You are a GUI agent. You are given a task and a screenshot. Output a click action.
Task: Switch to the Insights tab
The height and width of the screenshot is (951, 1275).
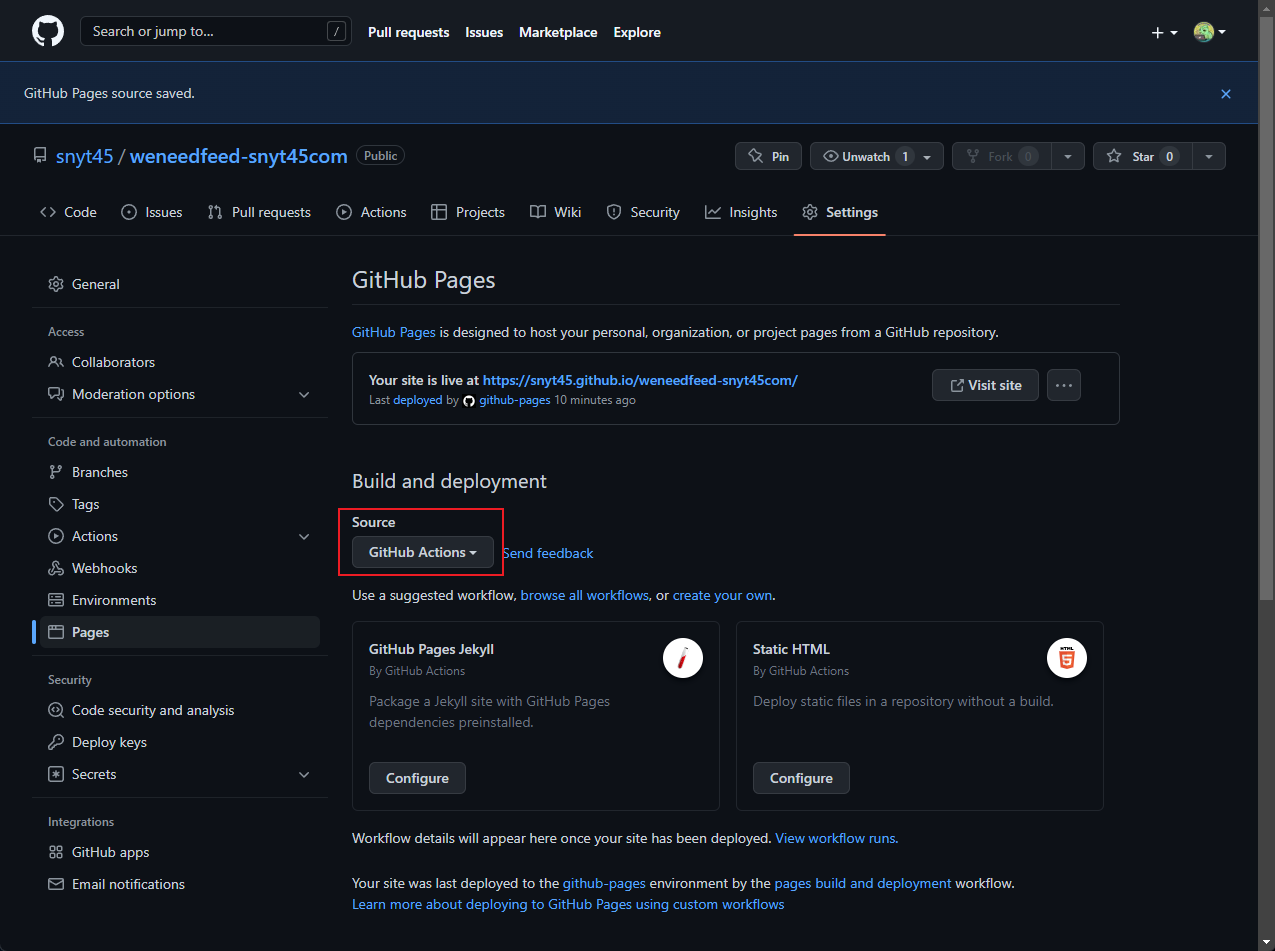pyautogui.click(x=741, y=212)
